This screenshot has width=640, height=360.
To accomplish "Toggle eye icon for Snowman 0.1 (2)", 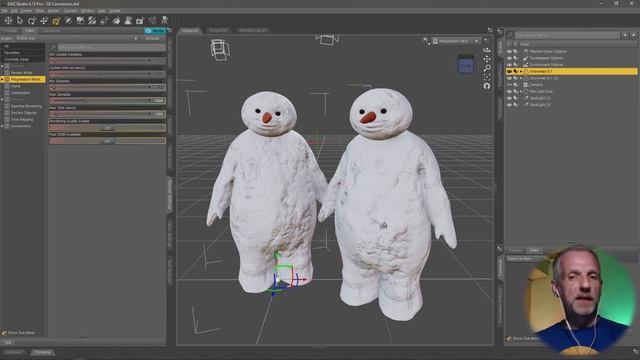I will point(509,78).
